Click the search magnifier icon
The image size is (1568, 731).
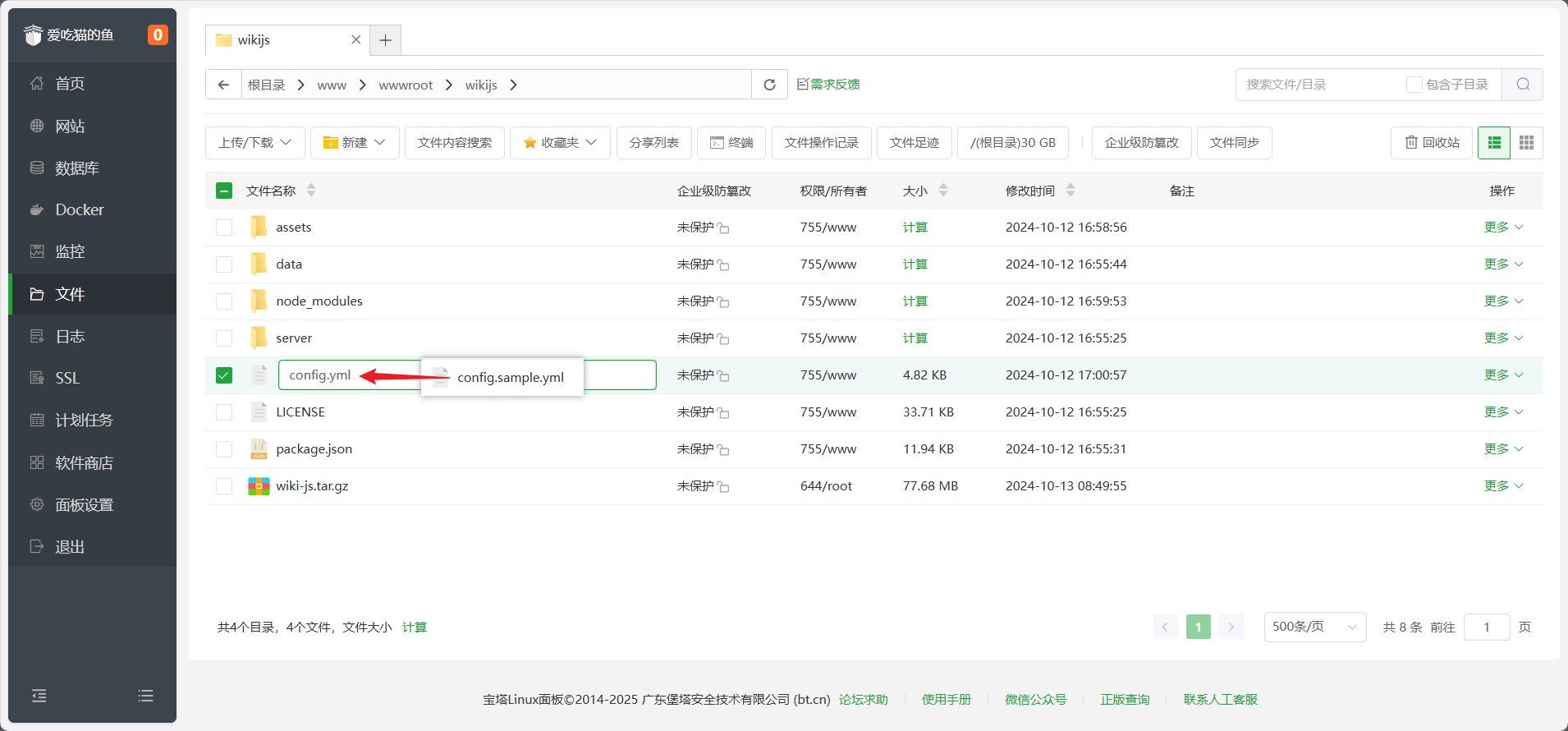coord(1522,85)
